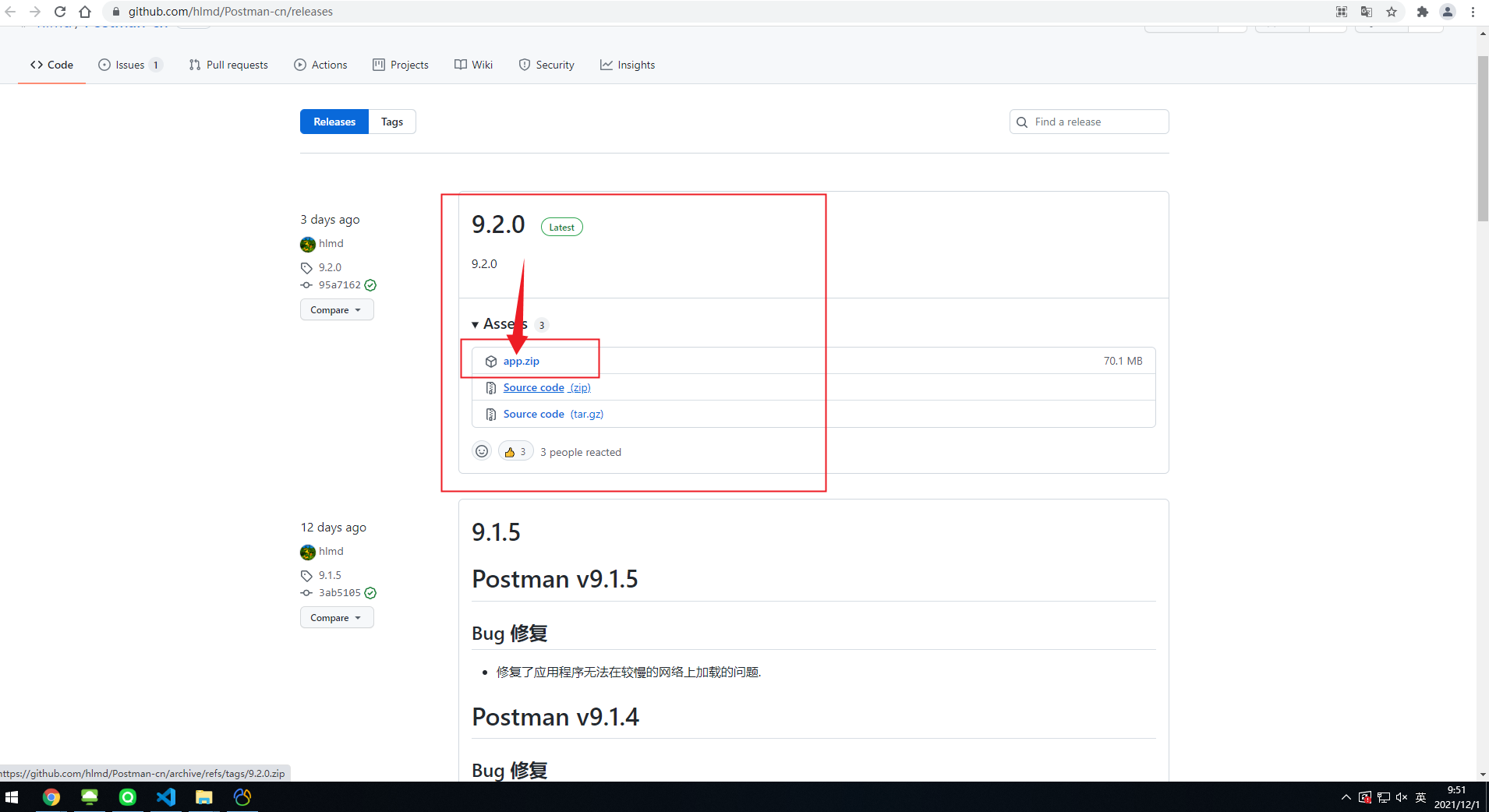The image size is (1489, 812).
Task: Bookmark this page with star icon
Action: tap(1392, 12)
